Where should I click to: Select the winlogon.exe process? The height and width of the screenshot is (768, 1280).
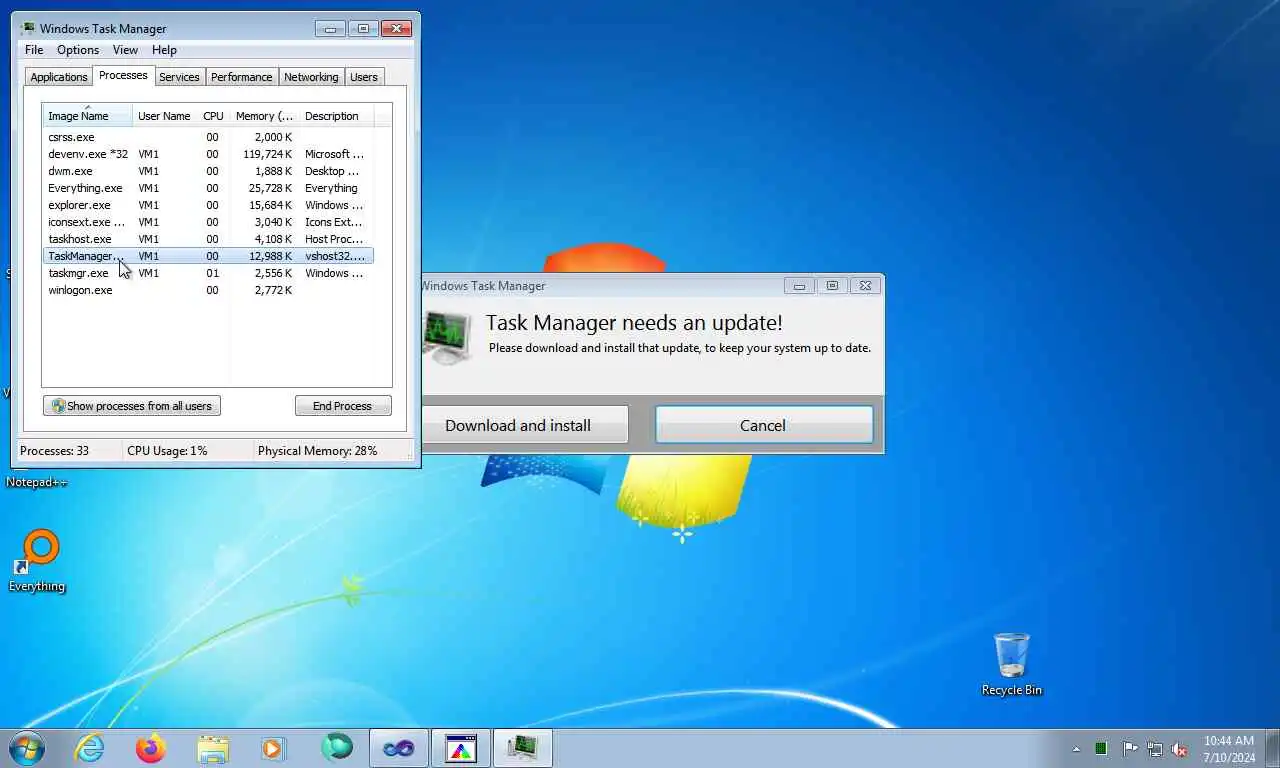pyautogui.click(x=208, y=290)
